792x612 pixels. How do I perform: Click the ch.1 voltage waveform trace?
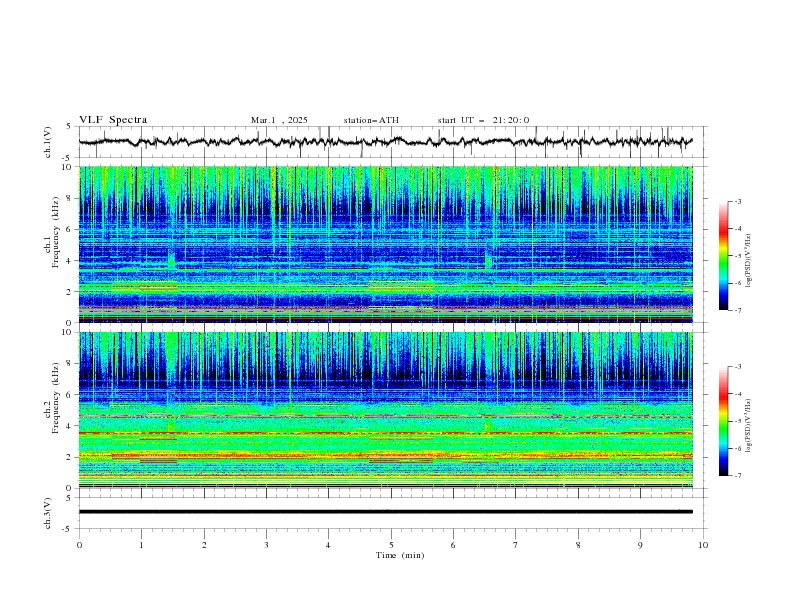[x=385, y=141]
